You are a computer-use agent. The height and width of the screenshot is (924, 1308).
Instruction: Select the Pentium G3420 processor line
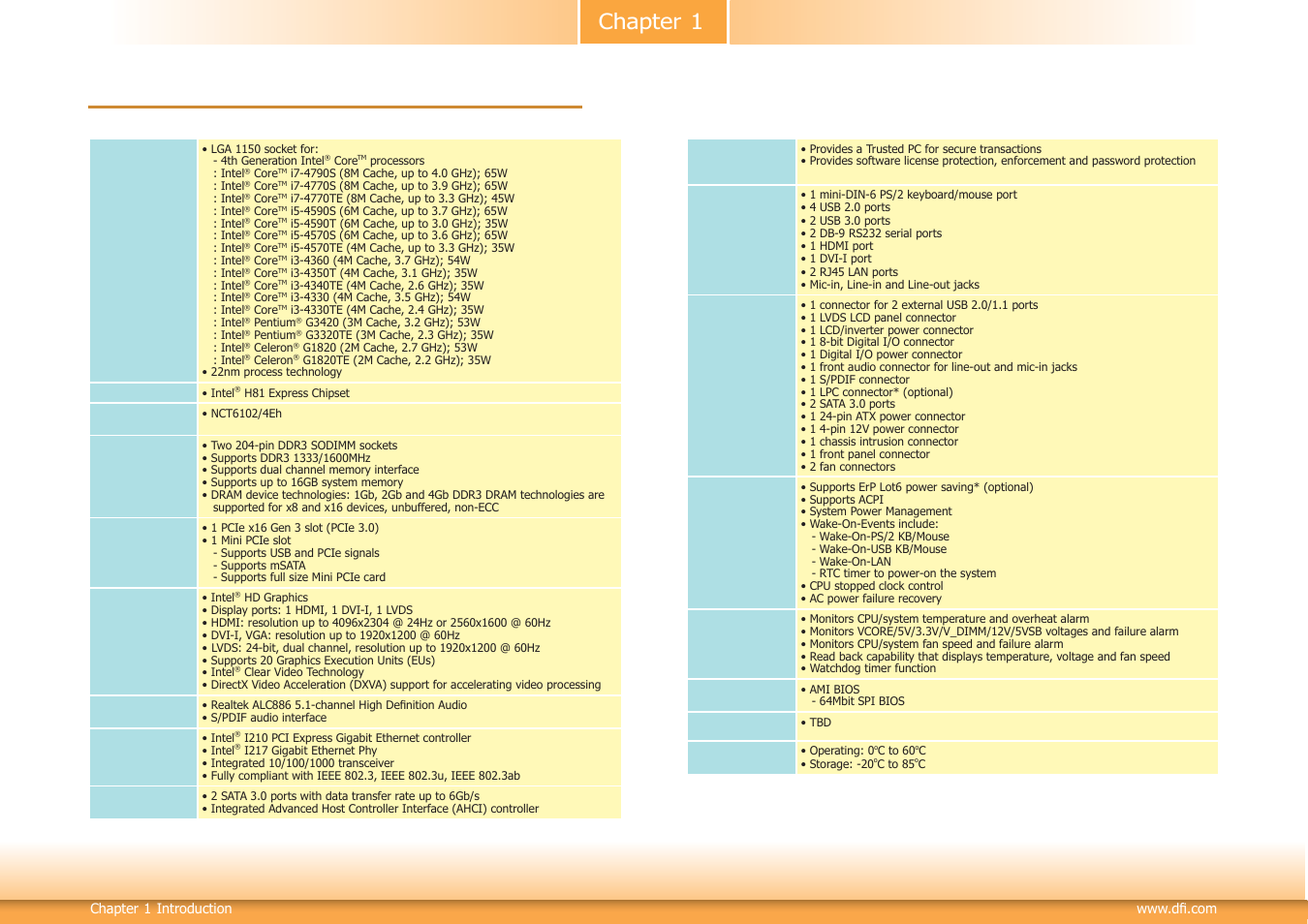click(347, 323)
